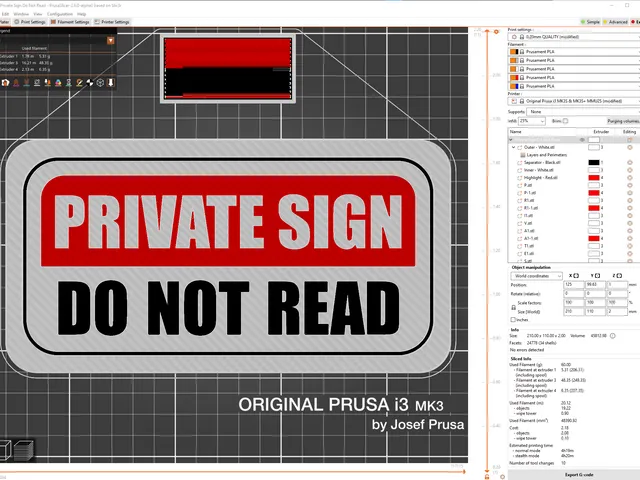This screenshot has width=640, height=480.
Task: Click the Purging volumes button
Action: [x=623, y=121]
